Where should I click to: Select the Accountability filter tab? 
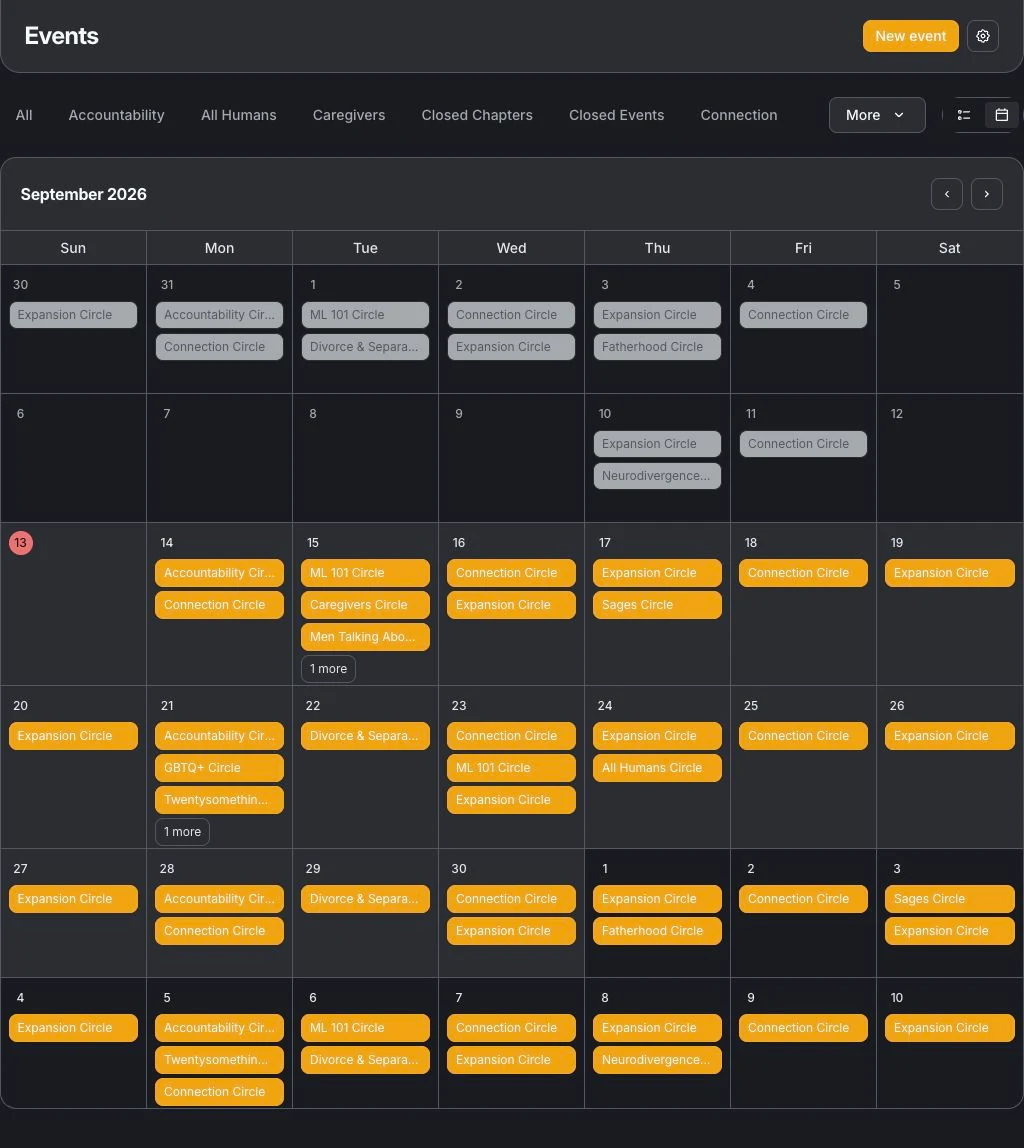click(x=116, y=115)
